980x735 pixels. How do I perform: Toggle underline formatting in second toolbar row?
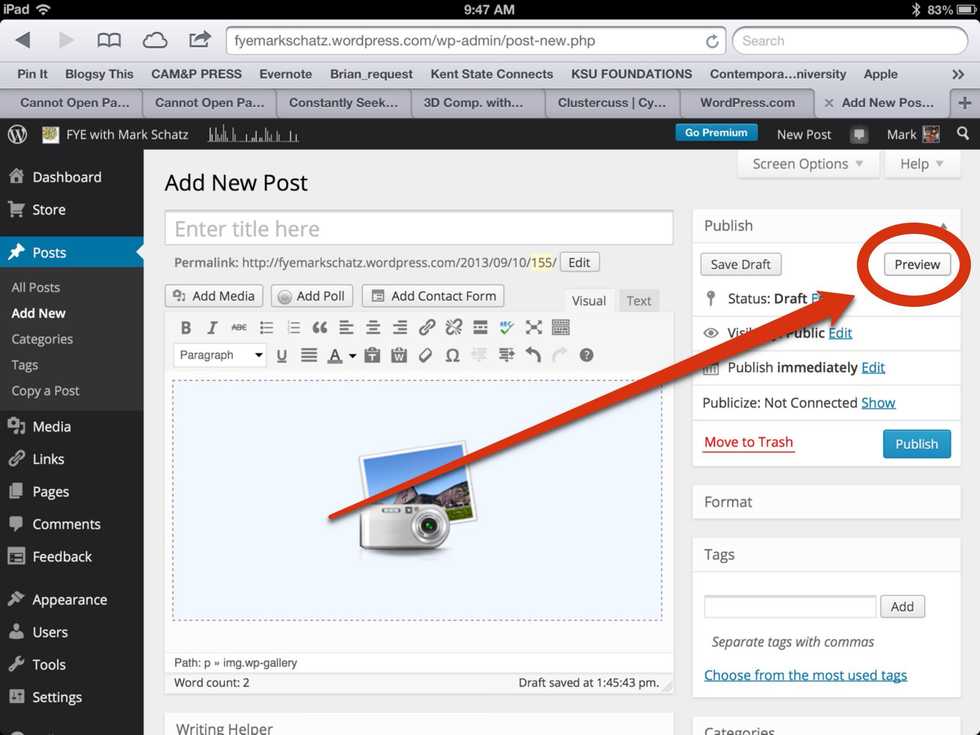pyautogui.click(x=282, y=356)
